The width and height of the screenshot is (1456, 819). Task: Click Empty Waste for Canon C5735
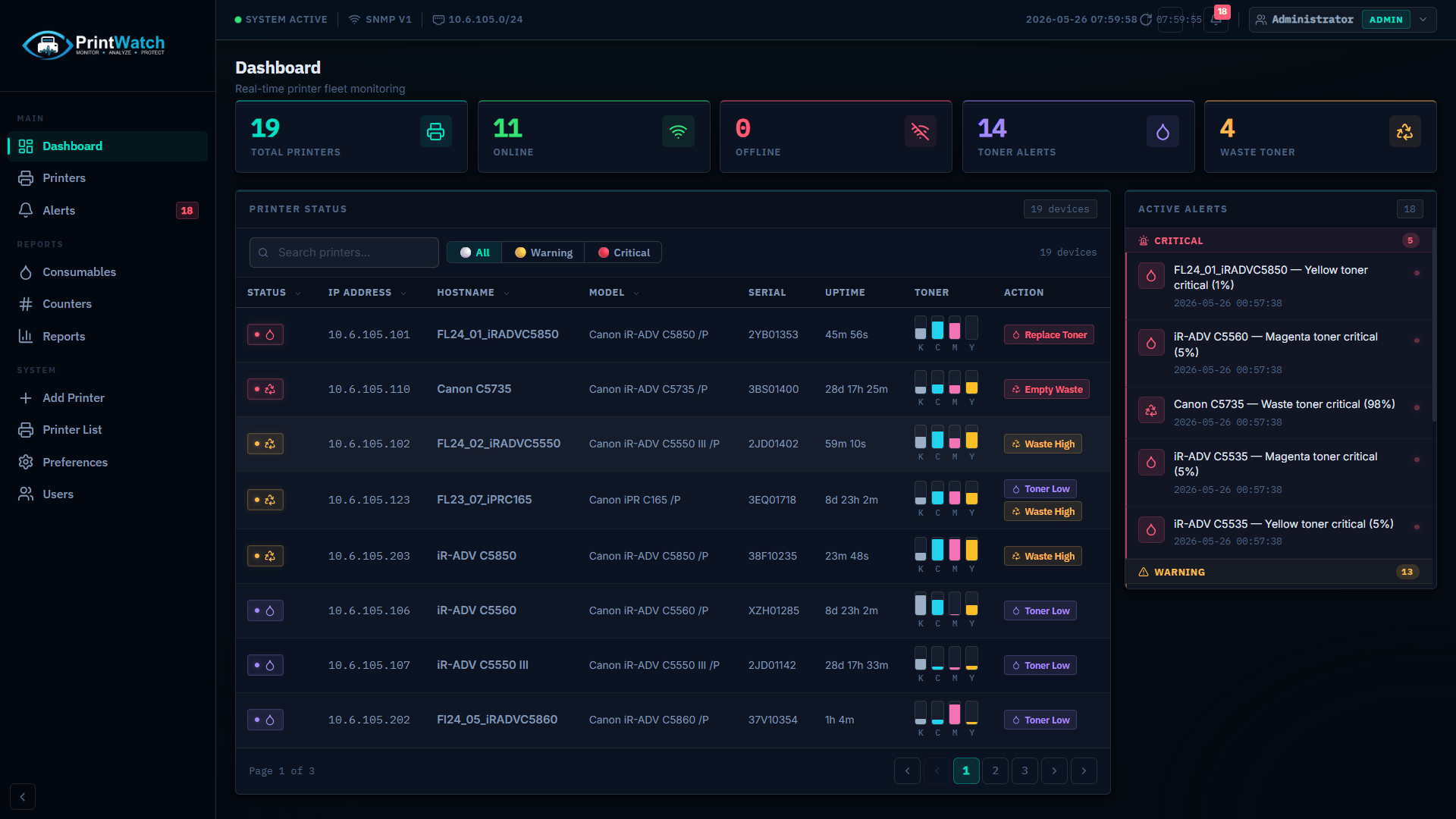pyautogui.click(x=1046, y=390)
